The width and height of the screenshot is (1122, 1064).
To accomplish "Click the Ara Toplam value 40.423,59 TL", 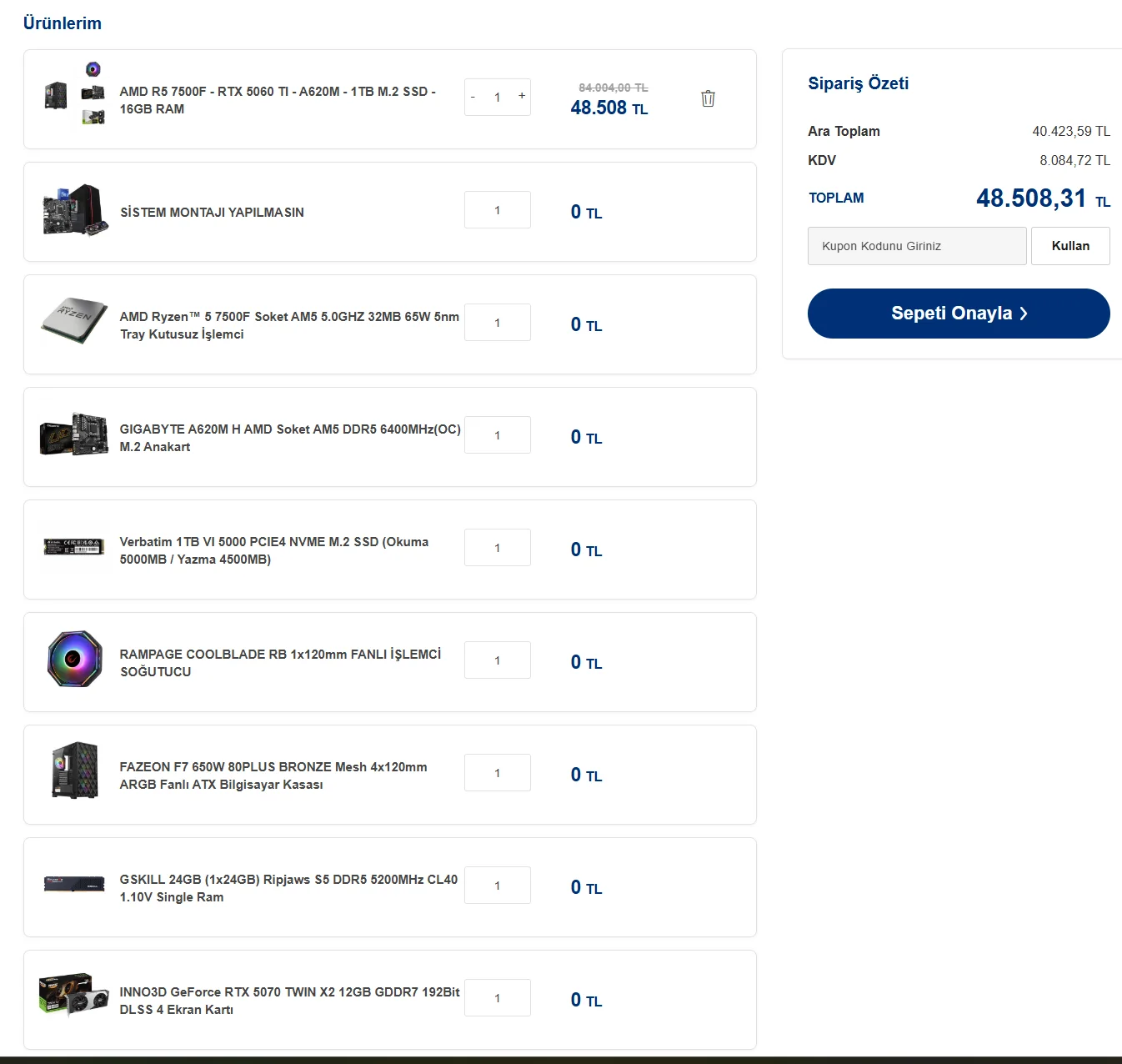I will click(x=1071, y=131).
